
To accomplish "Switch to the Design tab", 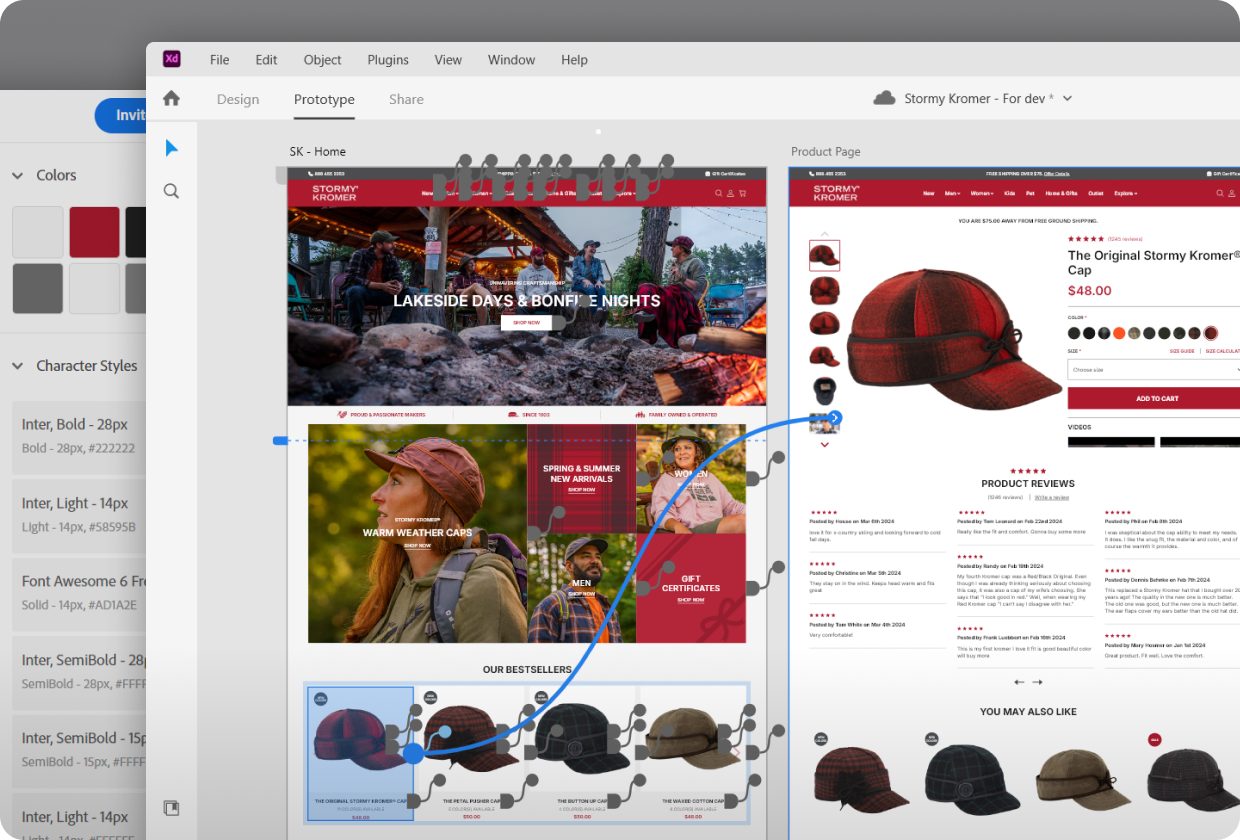I will [238, 99].
